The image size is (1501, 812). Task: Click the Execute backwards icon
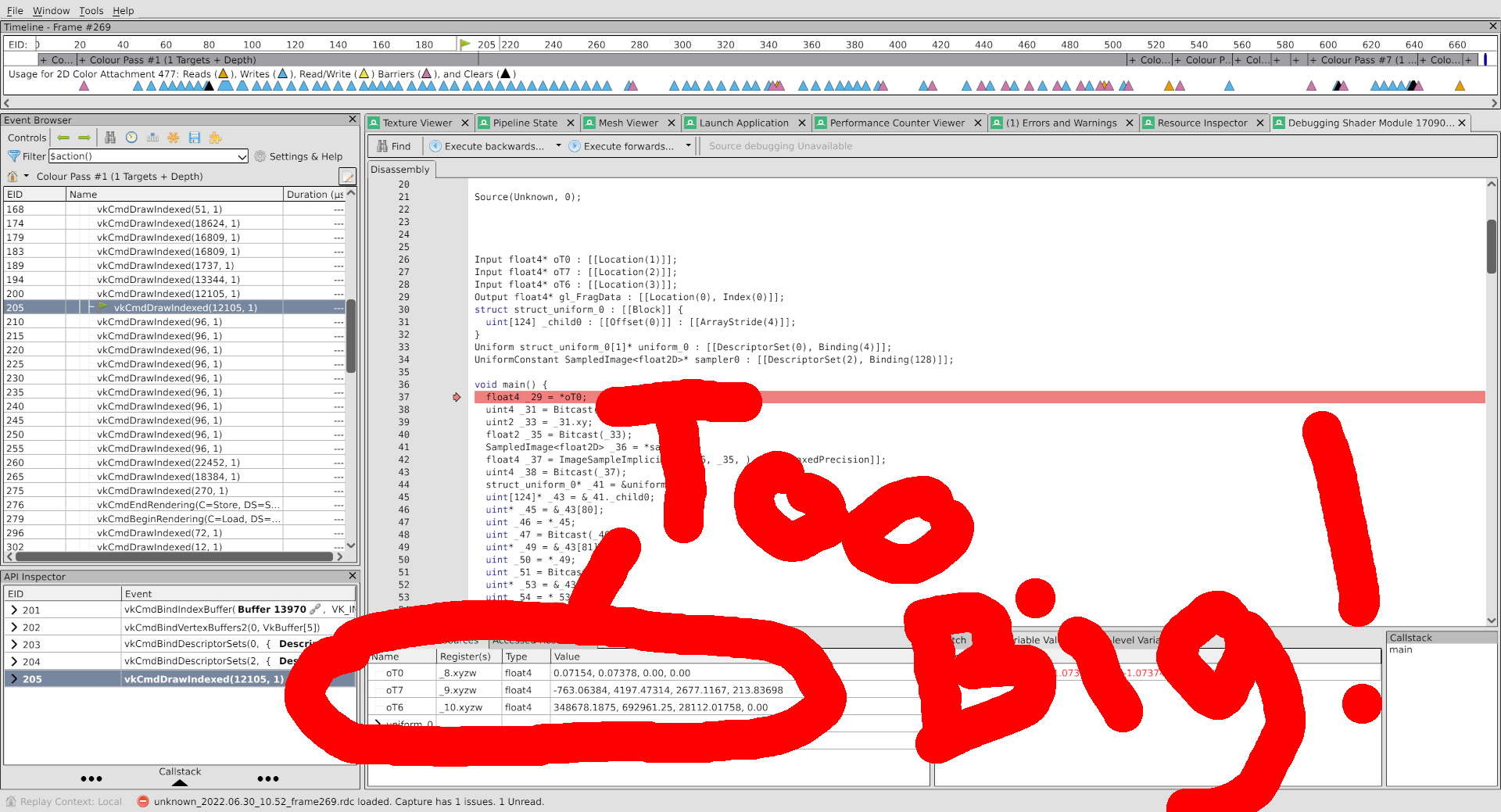point(435,146)
